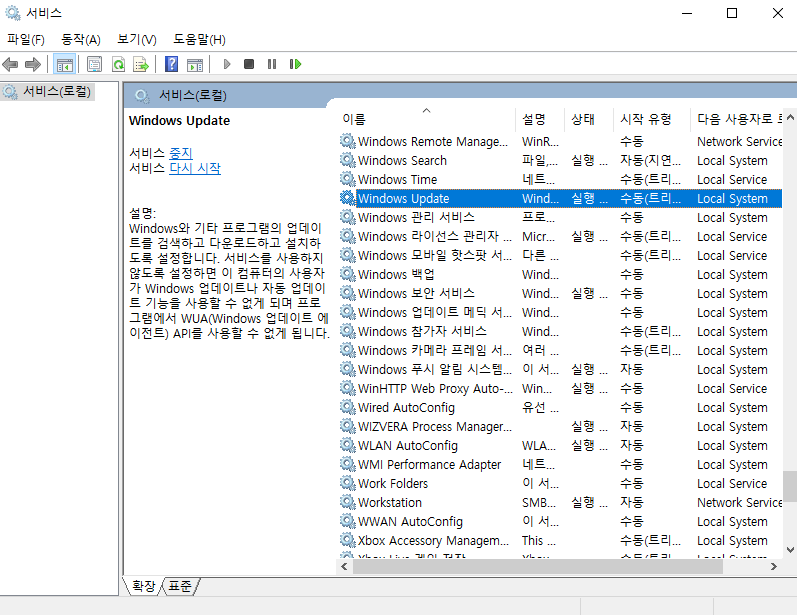Click the Start Service play icon

coord(227,64)
